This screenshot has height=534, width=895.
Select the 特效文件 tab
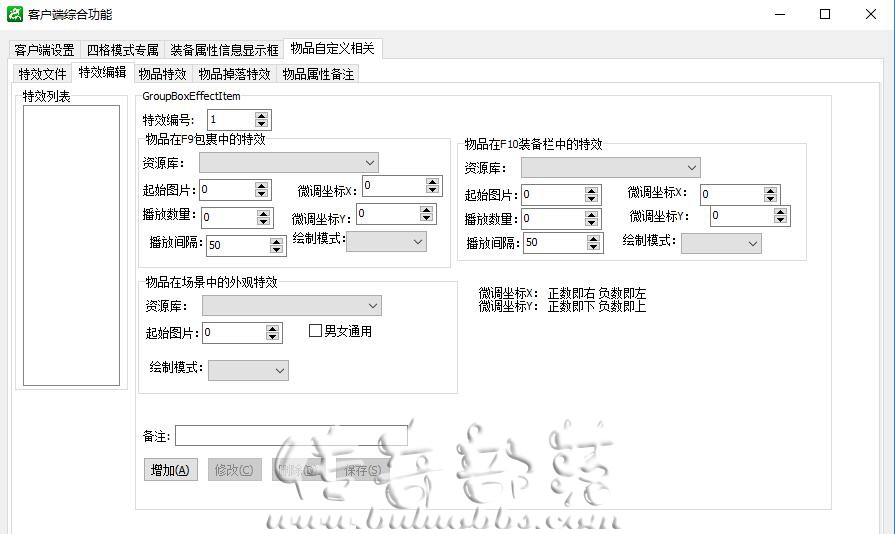click(43, 74)
